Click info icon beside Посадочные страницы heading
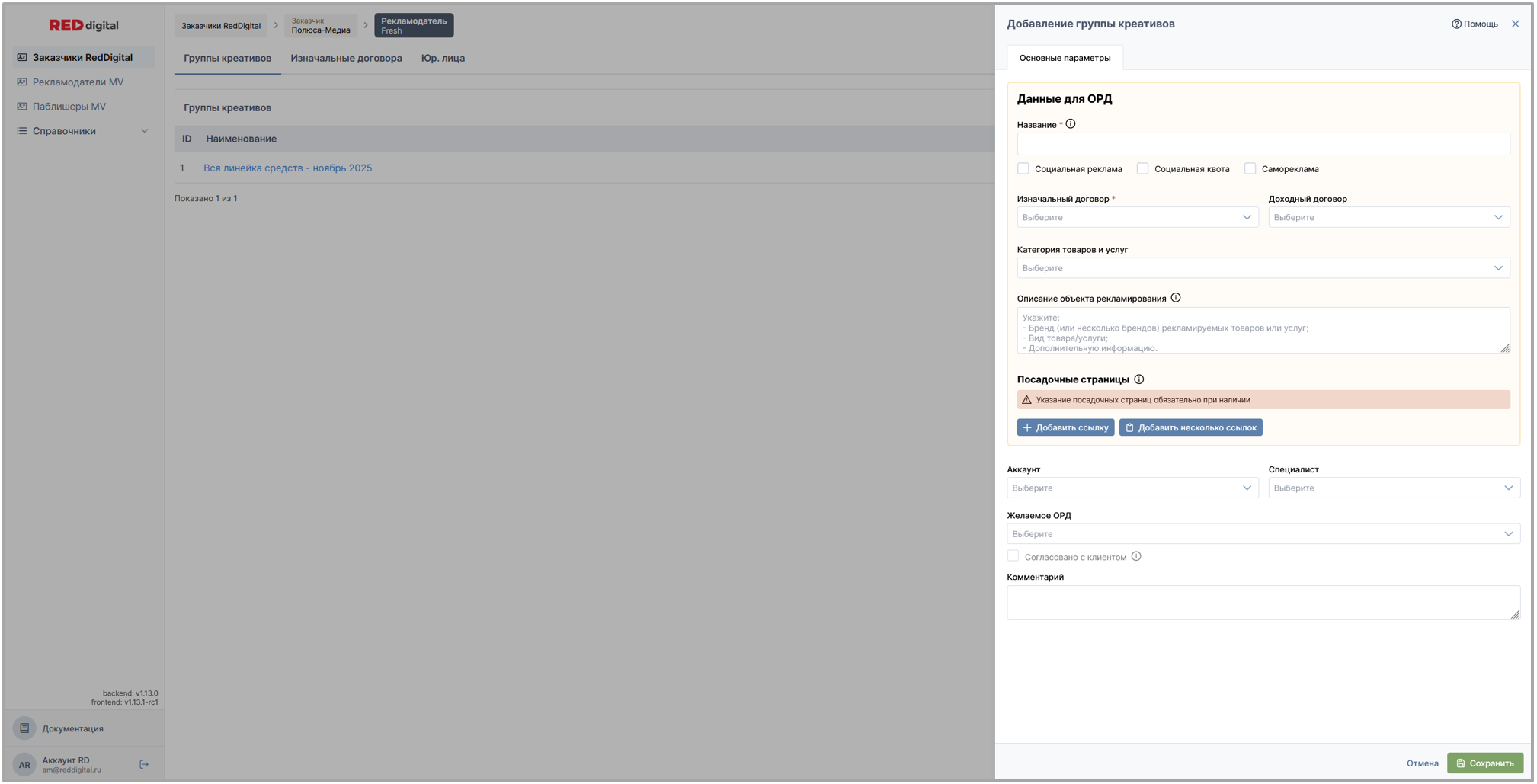The width and height of the screenshot is (1537, 784). tap(1139, 379)
